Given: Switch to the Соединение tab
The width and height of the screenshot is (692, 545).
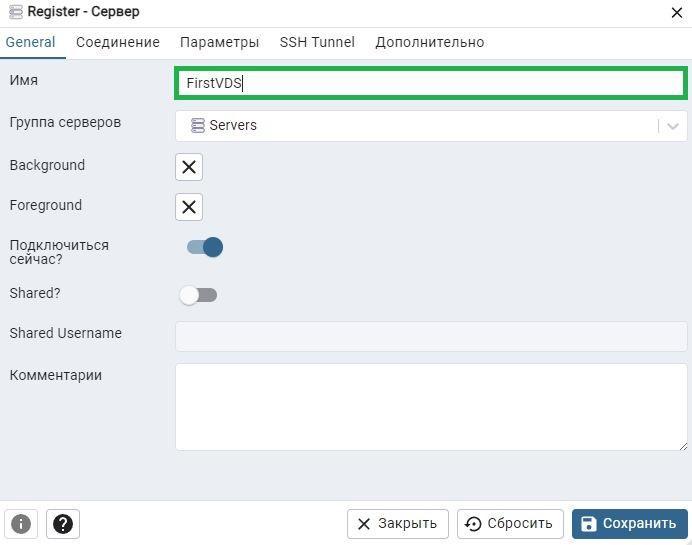Looking at the screenshot, I should [118, 42].
